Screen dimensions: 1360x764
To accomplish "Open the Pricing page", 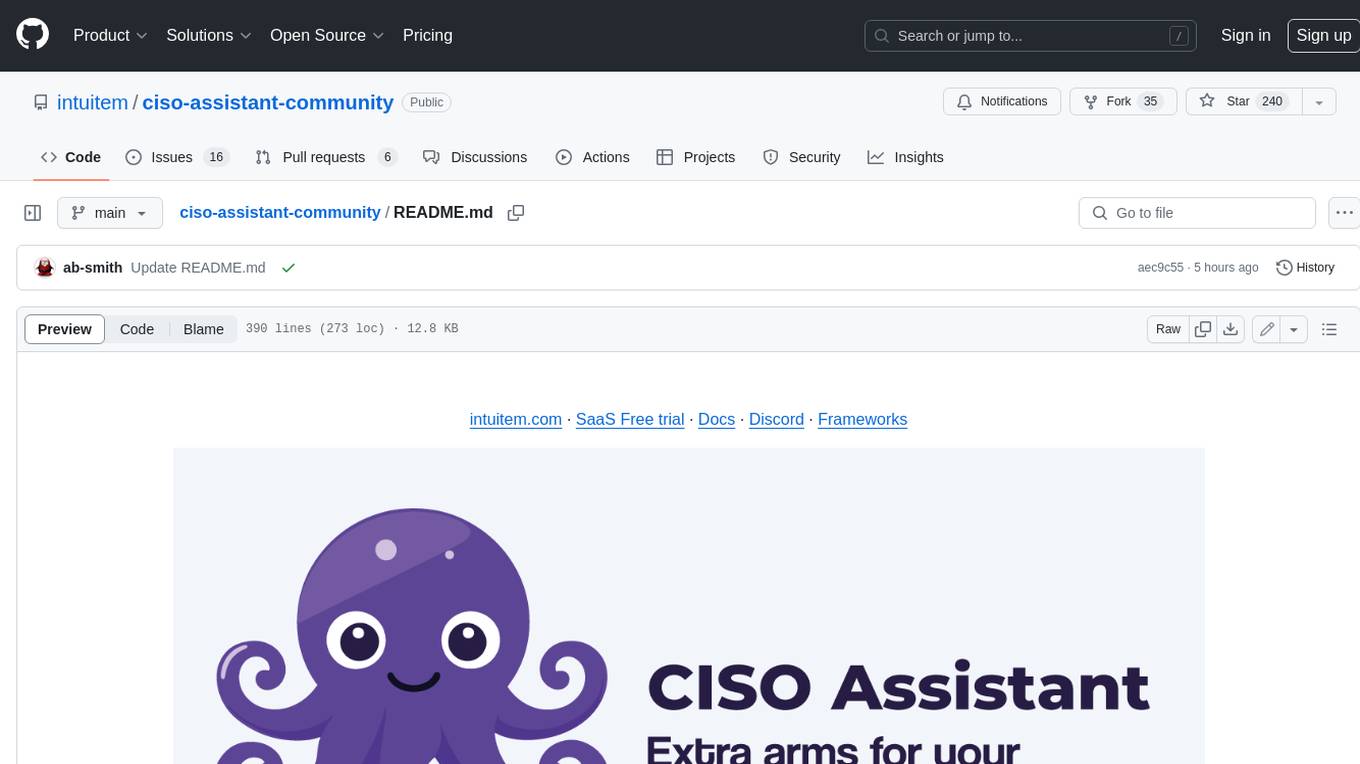I will [x=427, y=35].
